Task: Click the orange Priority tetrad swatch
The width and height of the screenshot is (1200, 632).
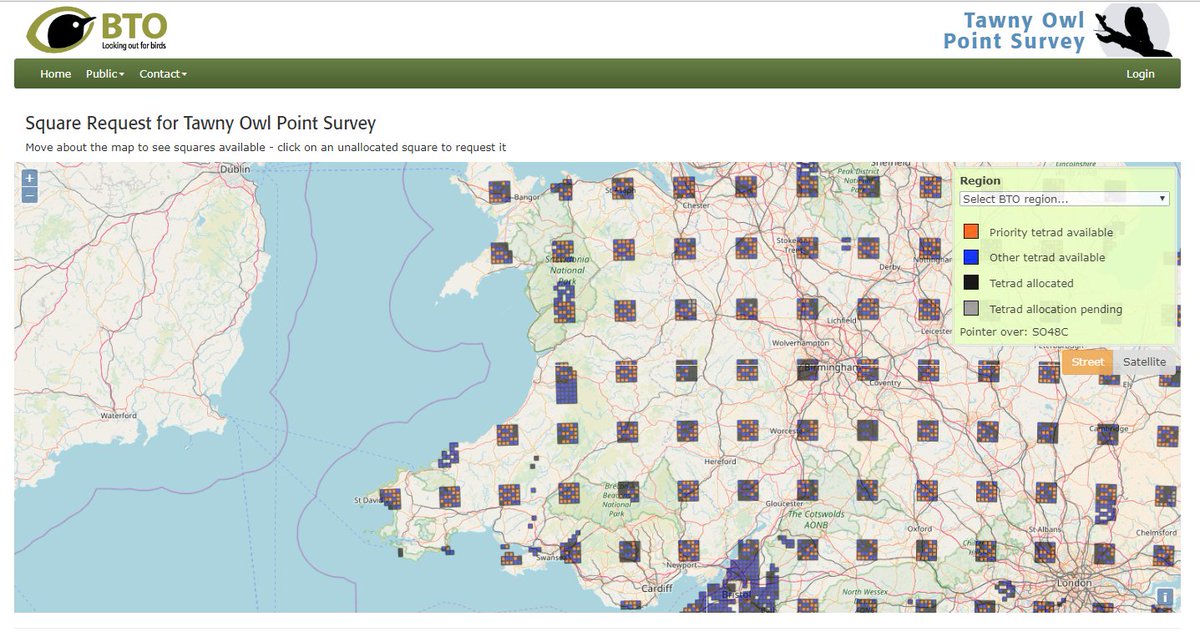Action: coord(970,232)
